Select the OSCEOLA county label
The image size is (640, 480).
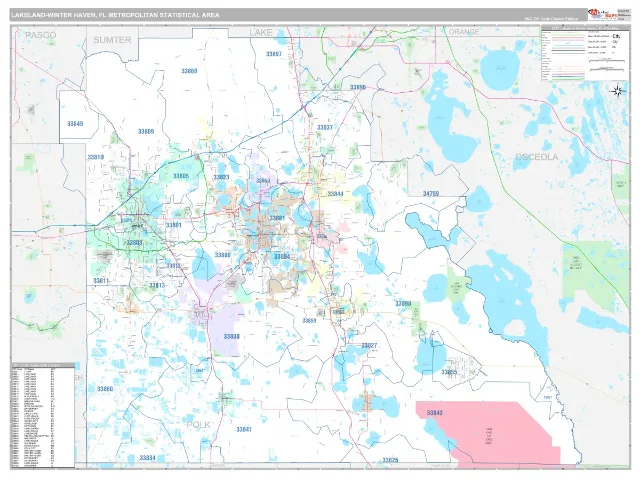[x=536, y=157]
